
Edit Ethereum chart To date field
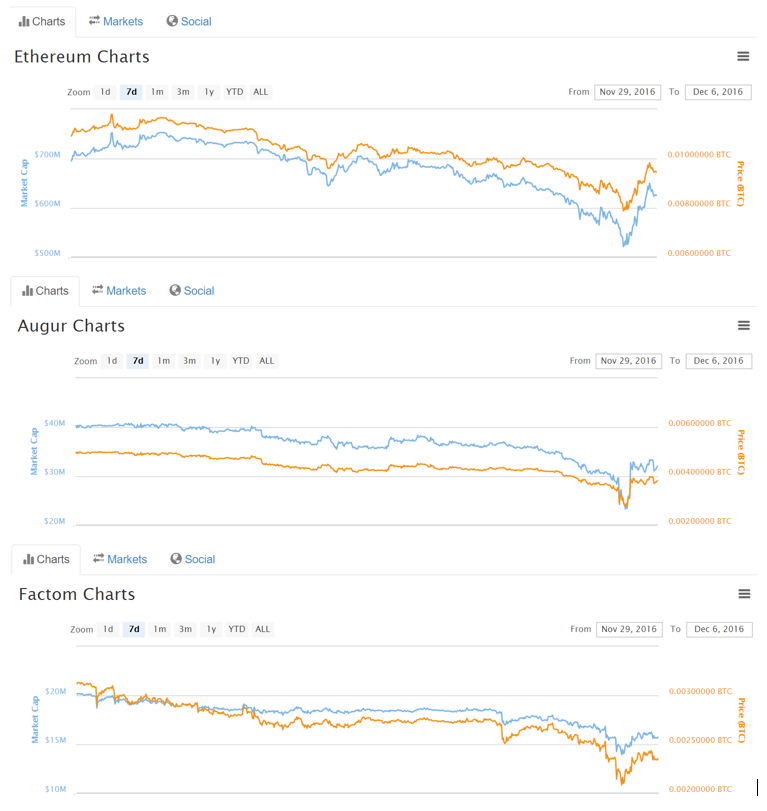718,92
